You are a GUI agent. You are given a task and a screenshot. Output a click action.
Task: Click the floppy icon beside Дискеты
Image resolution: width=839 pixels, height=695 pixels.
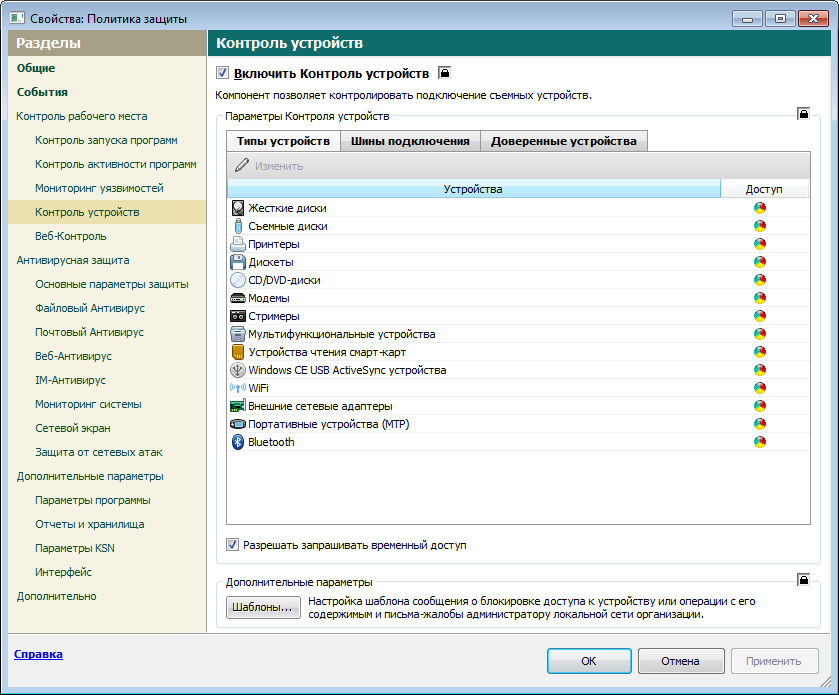pyautogui.click(x=238, y=262)
